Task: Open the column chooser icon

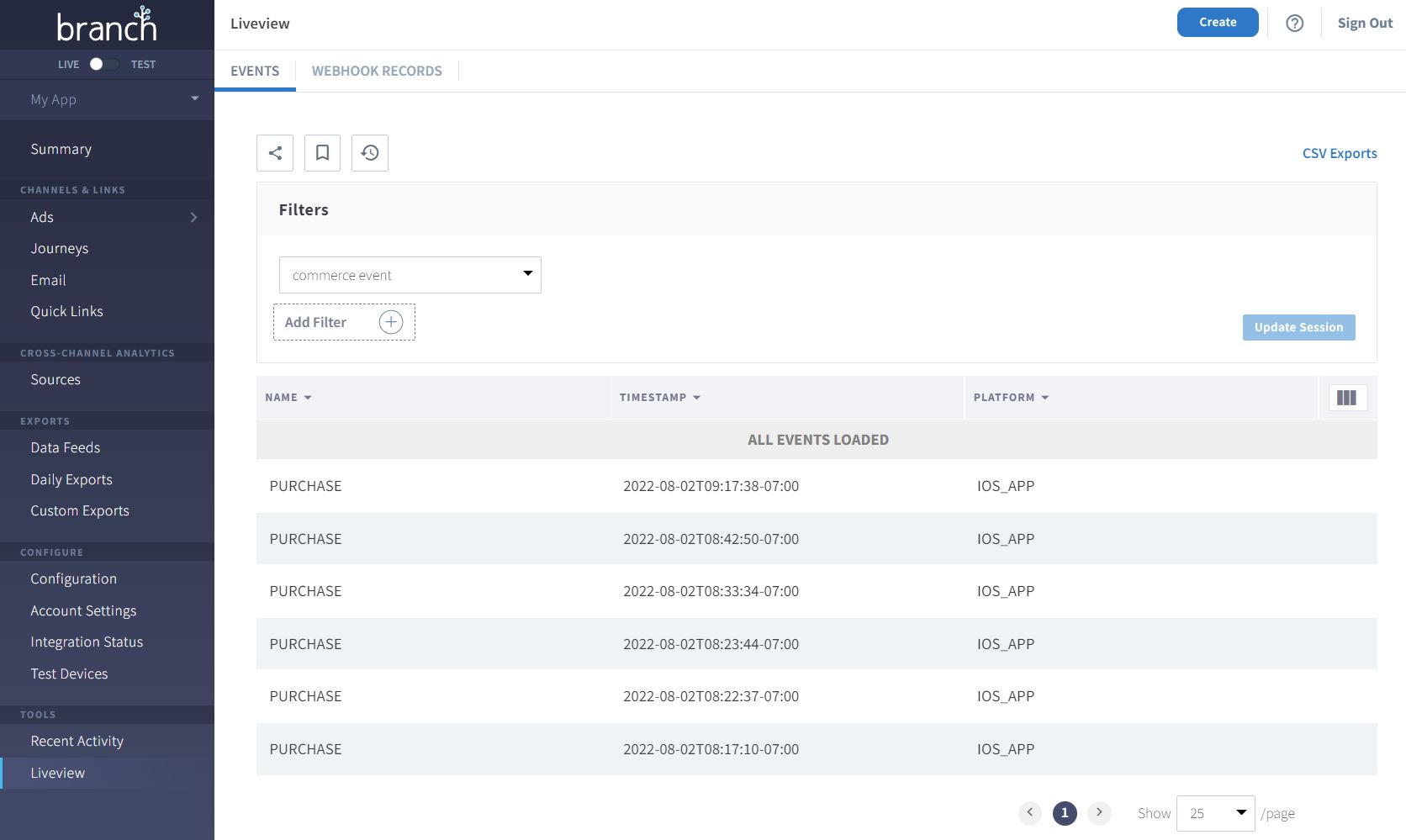Action: pos(1347,398)
